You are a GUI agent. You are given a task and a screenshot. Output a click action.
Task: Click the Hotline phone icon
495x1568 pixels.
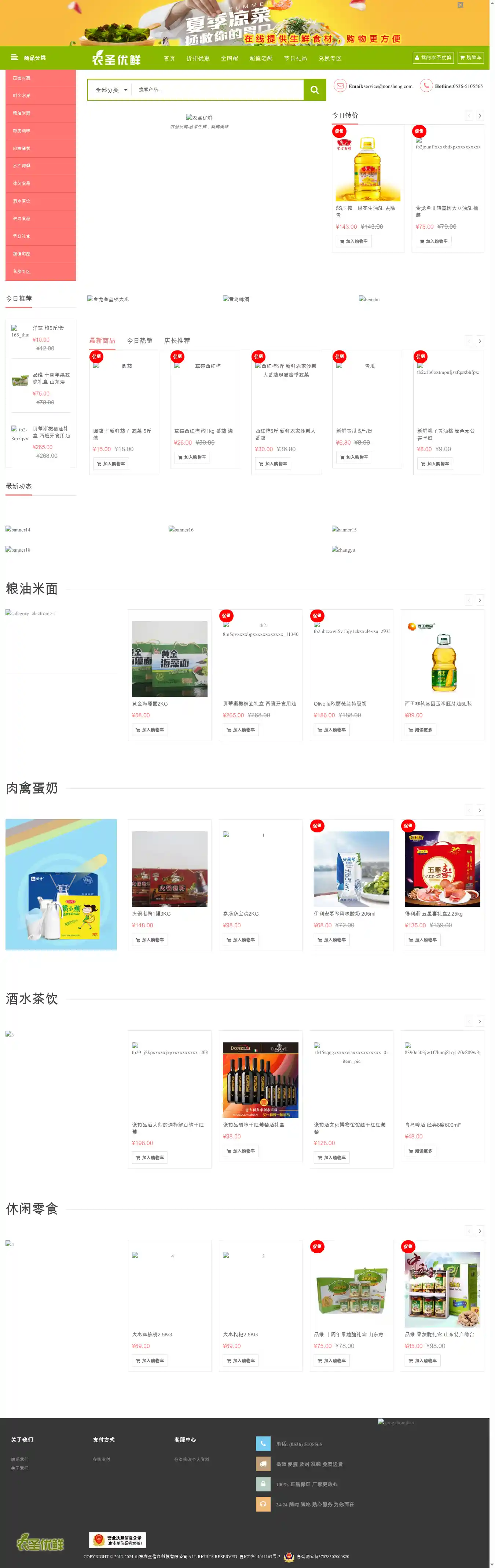[426, 86]
